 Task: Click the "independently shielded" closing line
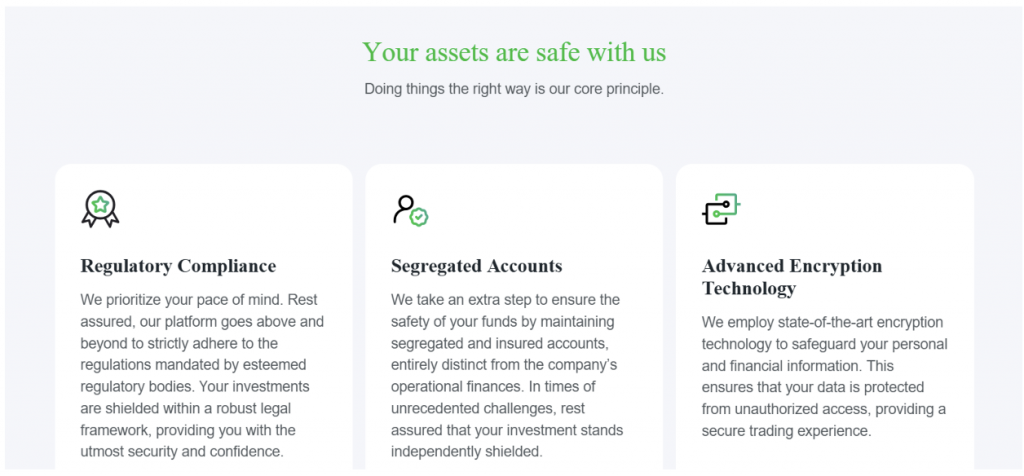click(x=466, y=452)
